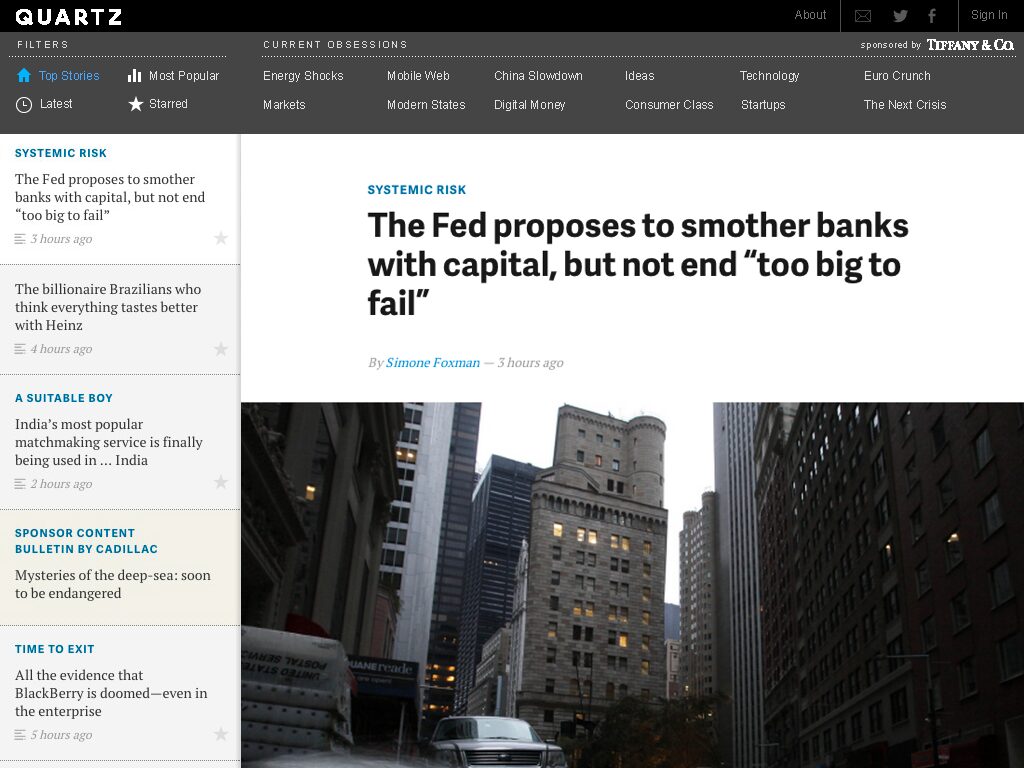Open sidebar story about Fed smothering banks
The image size is (1024, 768).
pyautogui.click(x=110, y=197)
